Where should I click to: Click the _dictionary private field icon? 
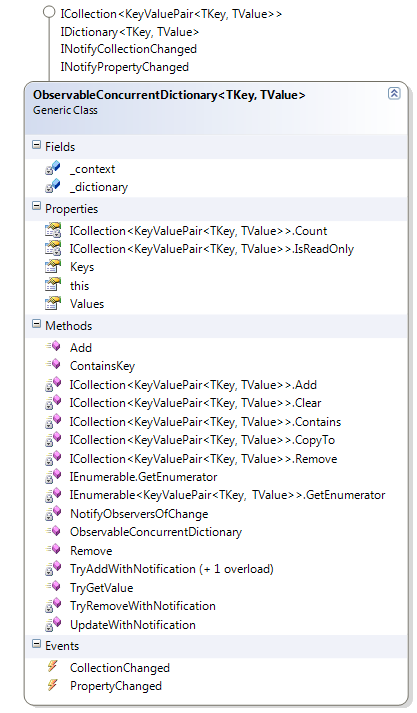coord(53,186)
